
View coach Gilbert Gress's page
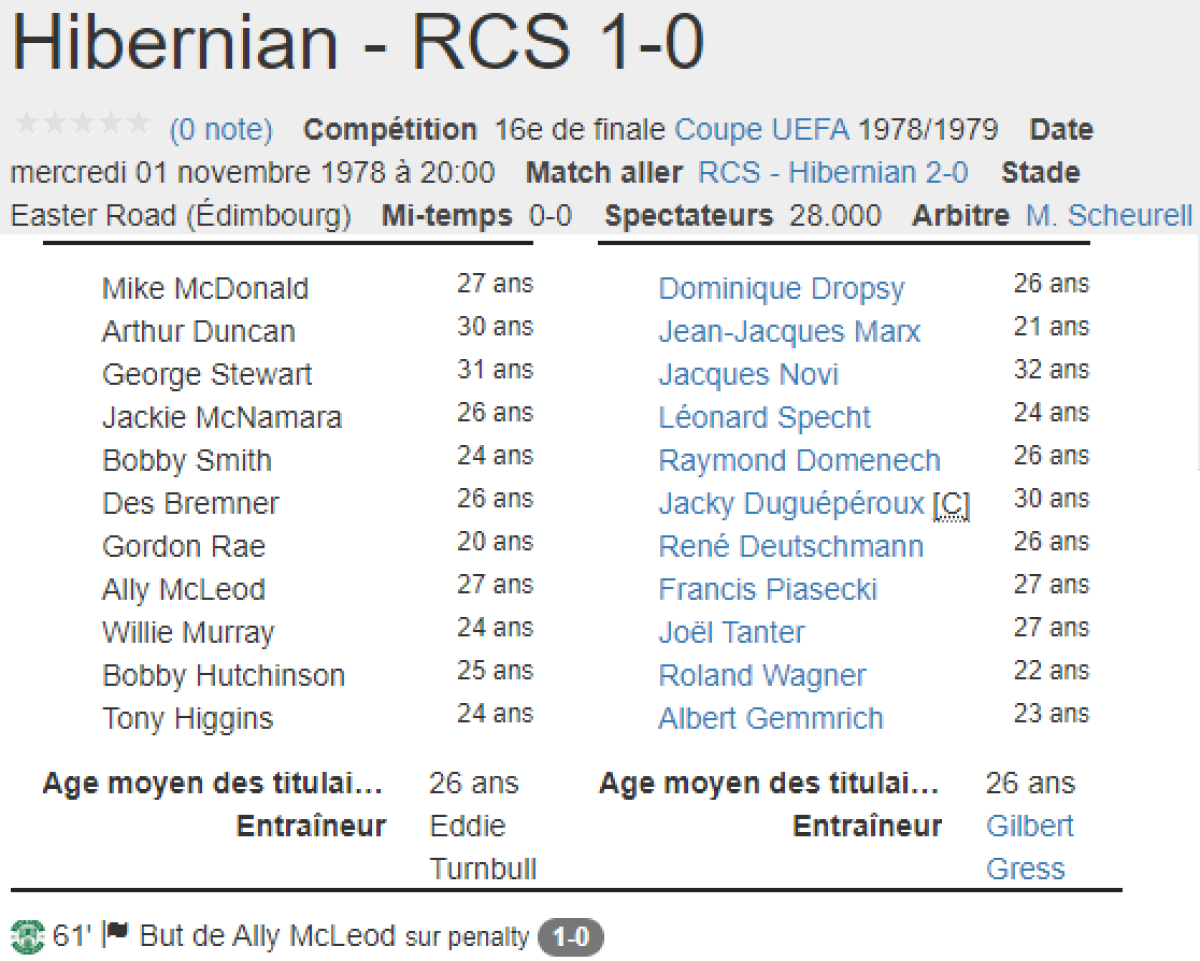tap(1029, 827)
